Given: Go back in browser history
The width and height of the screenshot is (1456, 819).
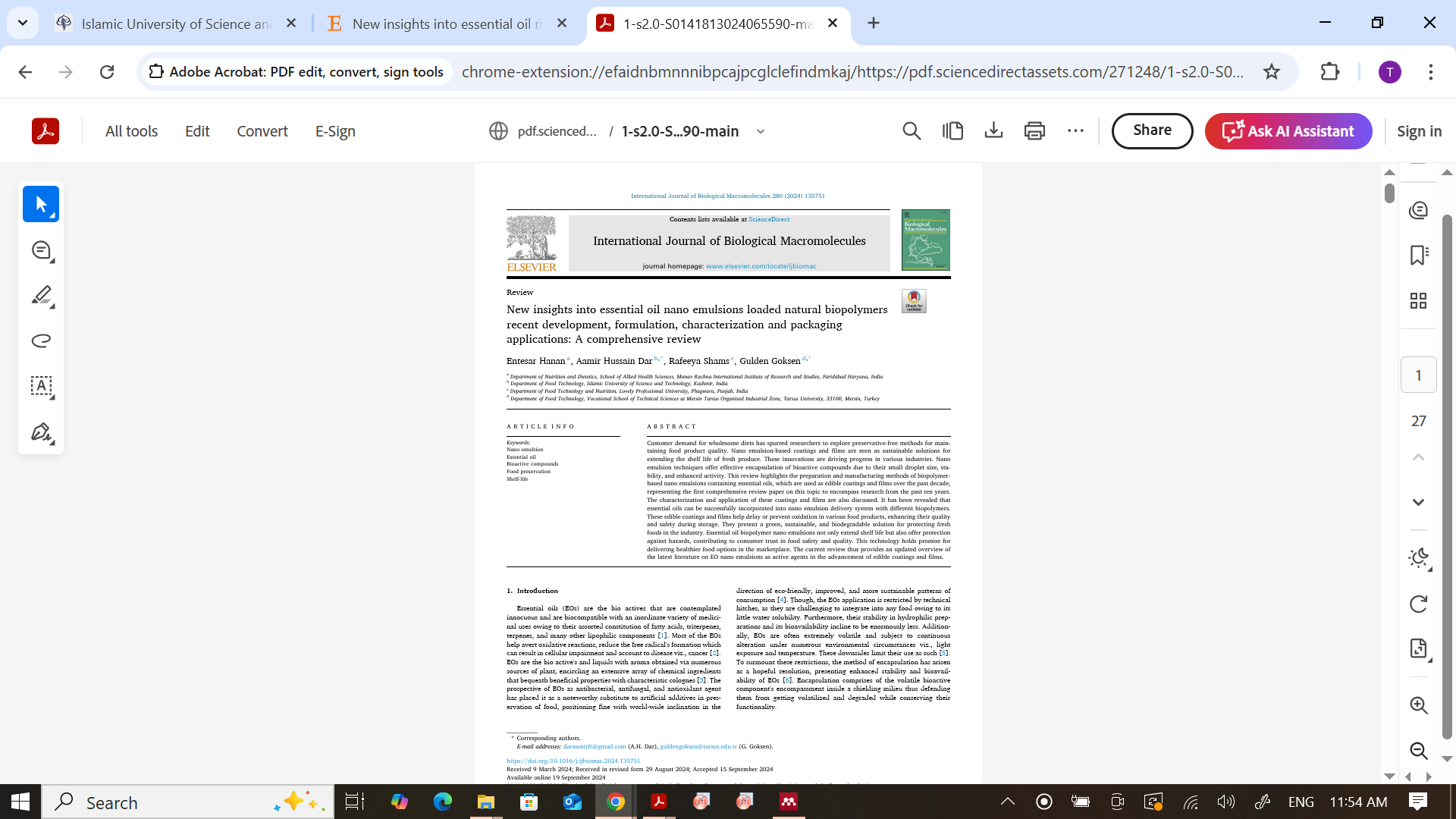Looking at the screenshot, I should [x=25, y=72].
